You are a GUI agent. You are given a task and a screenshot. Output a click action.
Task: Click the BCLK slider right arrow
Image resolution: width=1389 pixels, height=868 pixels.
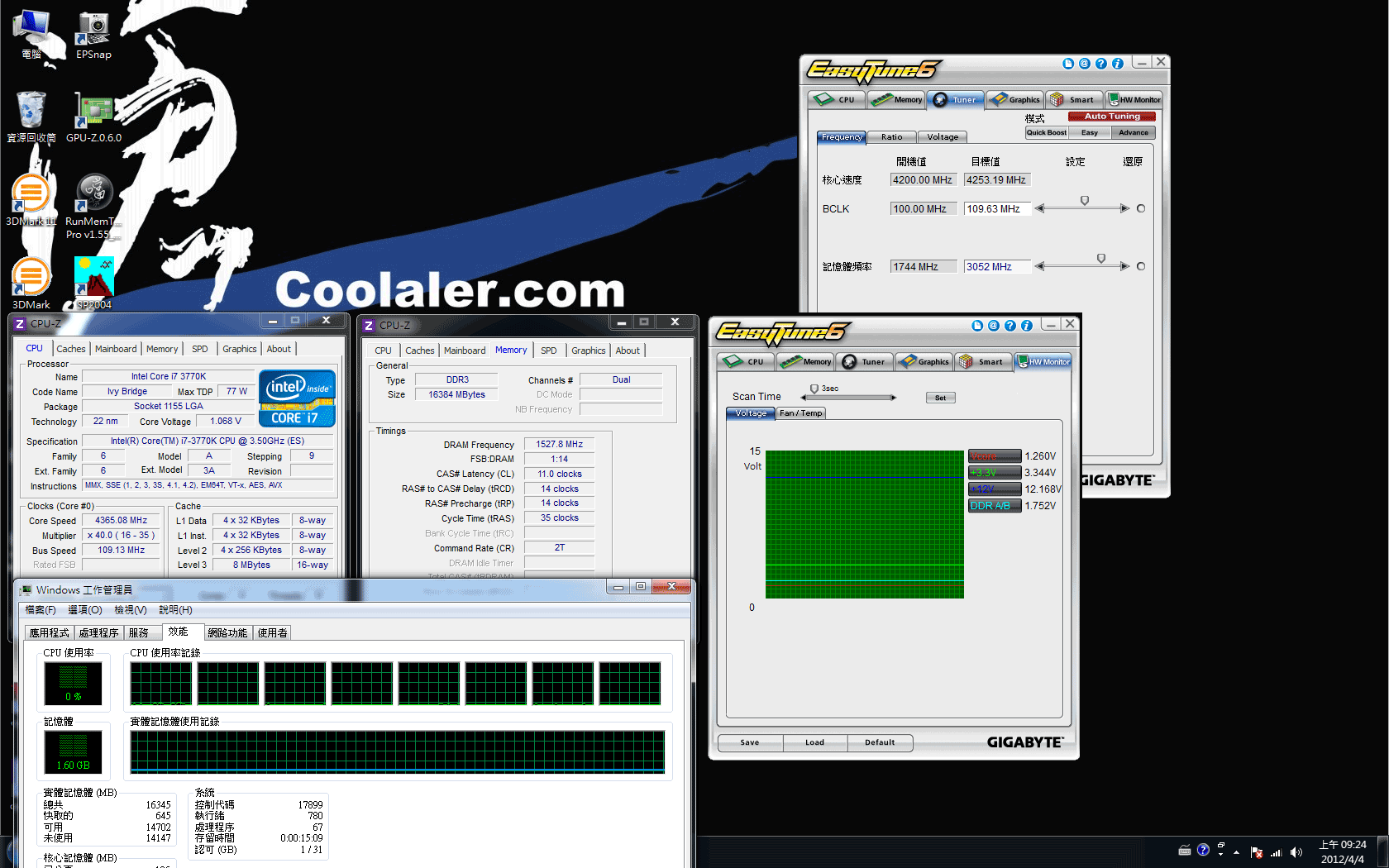[x=1124, y=209]
